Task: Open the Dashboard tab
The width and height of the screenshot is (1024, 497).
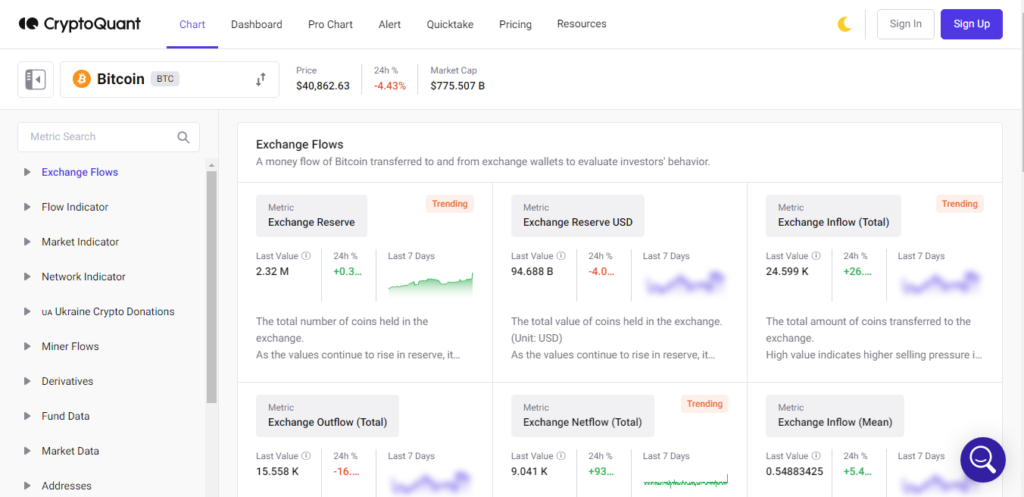Action: coord(257,24)
